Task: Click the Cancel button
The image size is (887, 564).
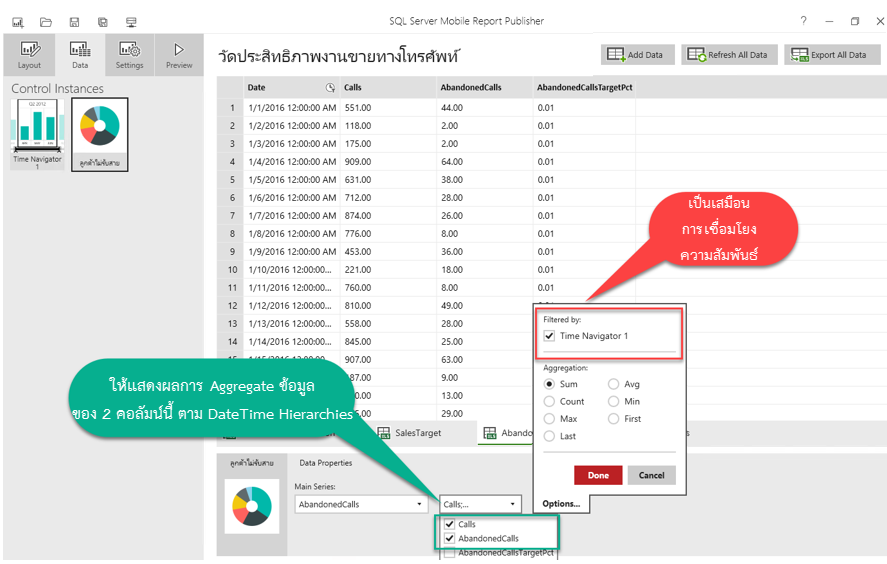Action: (652, 475)
